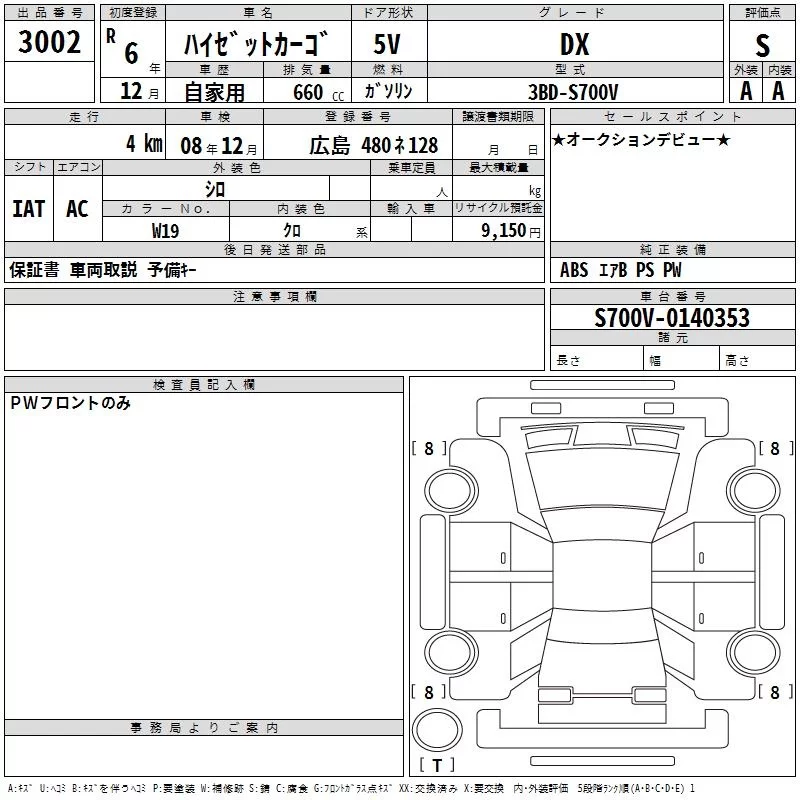The width and height of the screenshot is (800, 800).
Task: Click the equipment list ABS エアB PS PW
Action: tap(620, 270)
